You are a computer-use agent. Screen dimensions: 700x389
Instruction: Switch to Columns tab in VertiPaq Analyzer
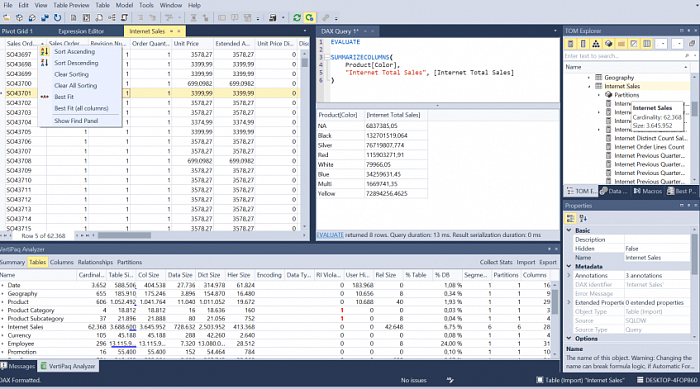click(62, 262)
